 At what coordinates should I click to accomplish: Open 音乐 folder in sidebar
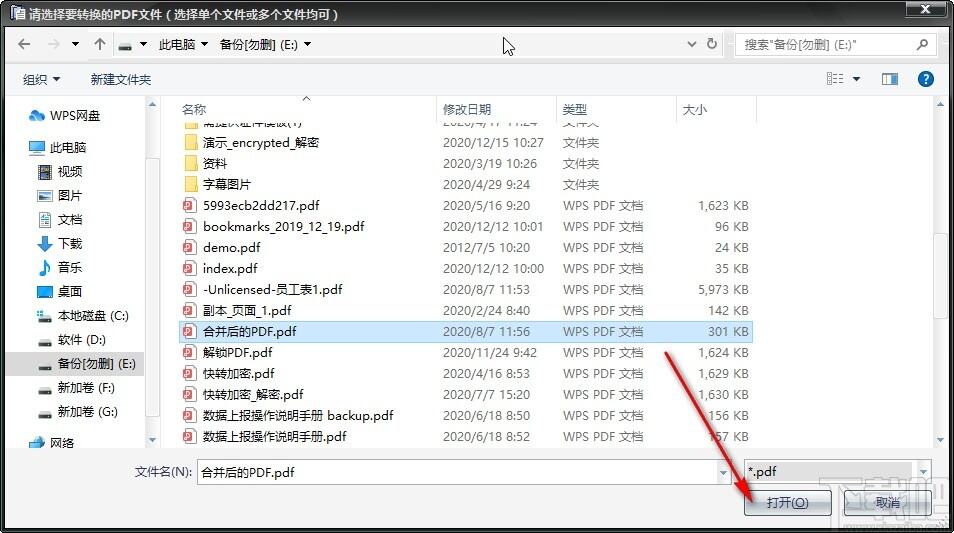tap(60, 267)
